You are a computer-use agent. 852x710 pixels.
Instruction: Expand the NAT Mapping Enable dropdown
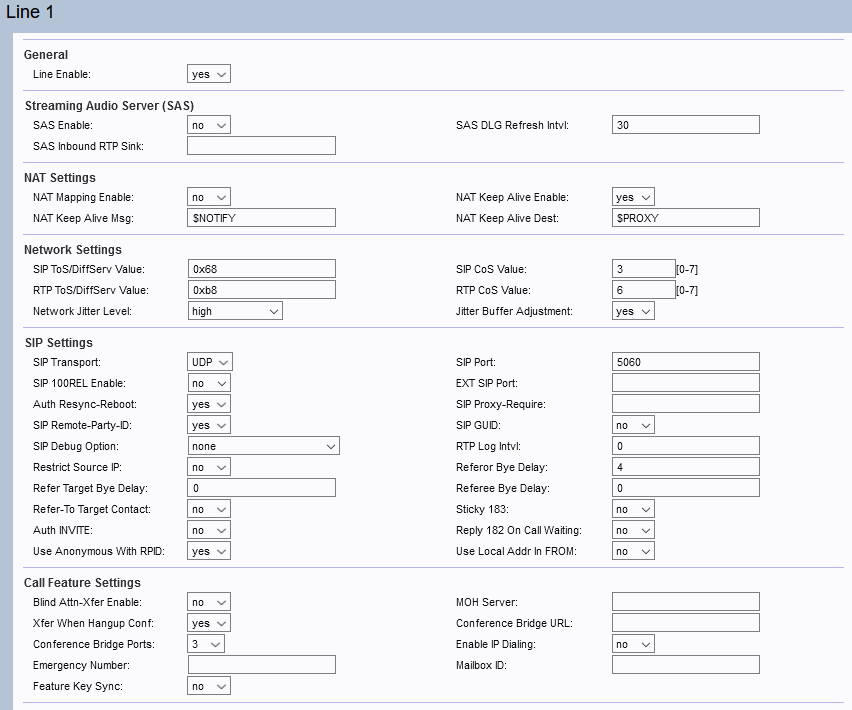[209, 197]
